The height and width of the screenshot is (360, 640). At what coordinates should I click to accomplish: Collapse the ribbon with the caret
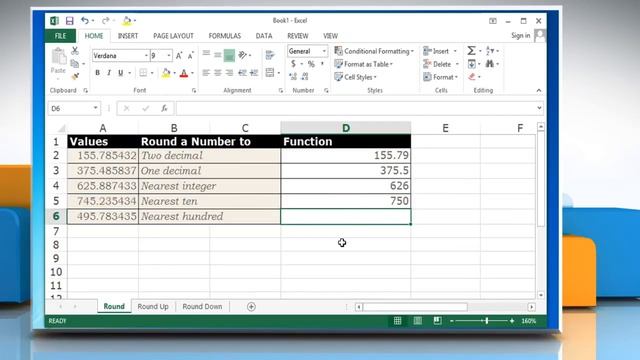pos(539,90)
